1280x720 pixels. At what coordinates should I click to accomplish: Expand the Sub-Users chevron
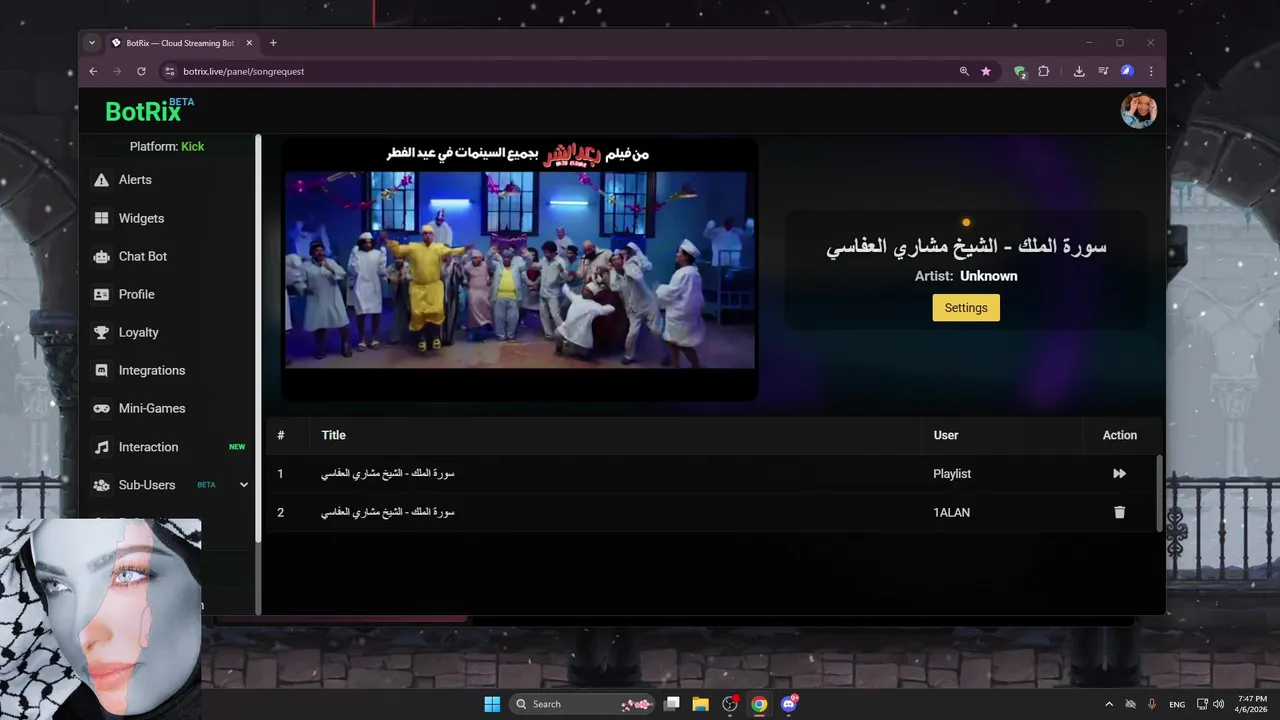pyautogui.click(x=244, y=485)
